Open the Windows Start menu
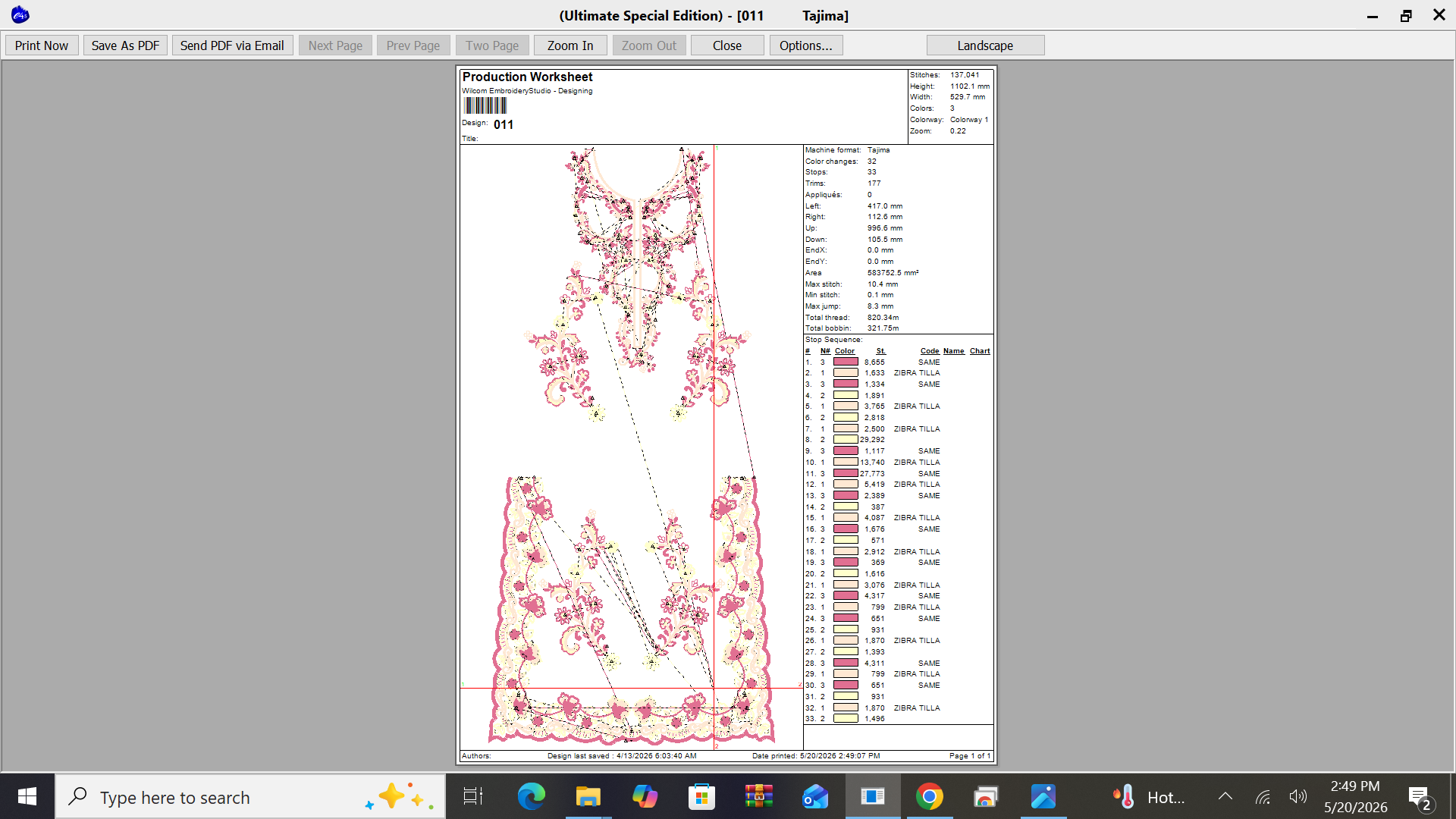The image size is (1456, 819). 27,796
